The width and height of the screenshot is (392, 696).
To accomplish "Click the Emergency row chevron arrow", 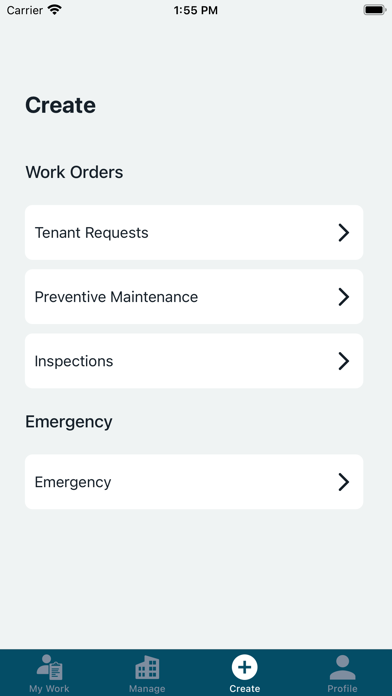I will pyautogui.click(x=344, y=482).
